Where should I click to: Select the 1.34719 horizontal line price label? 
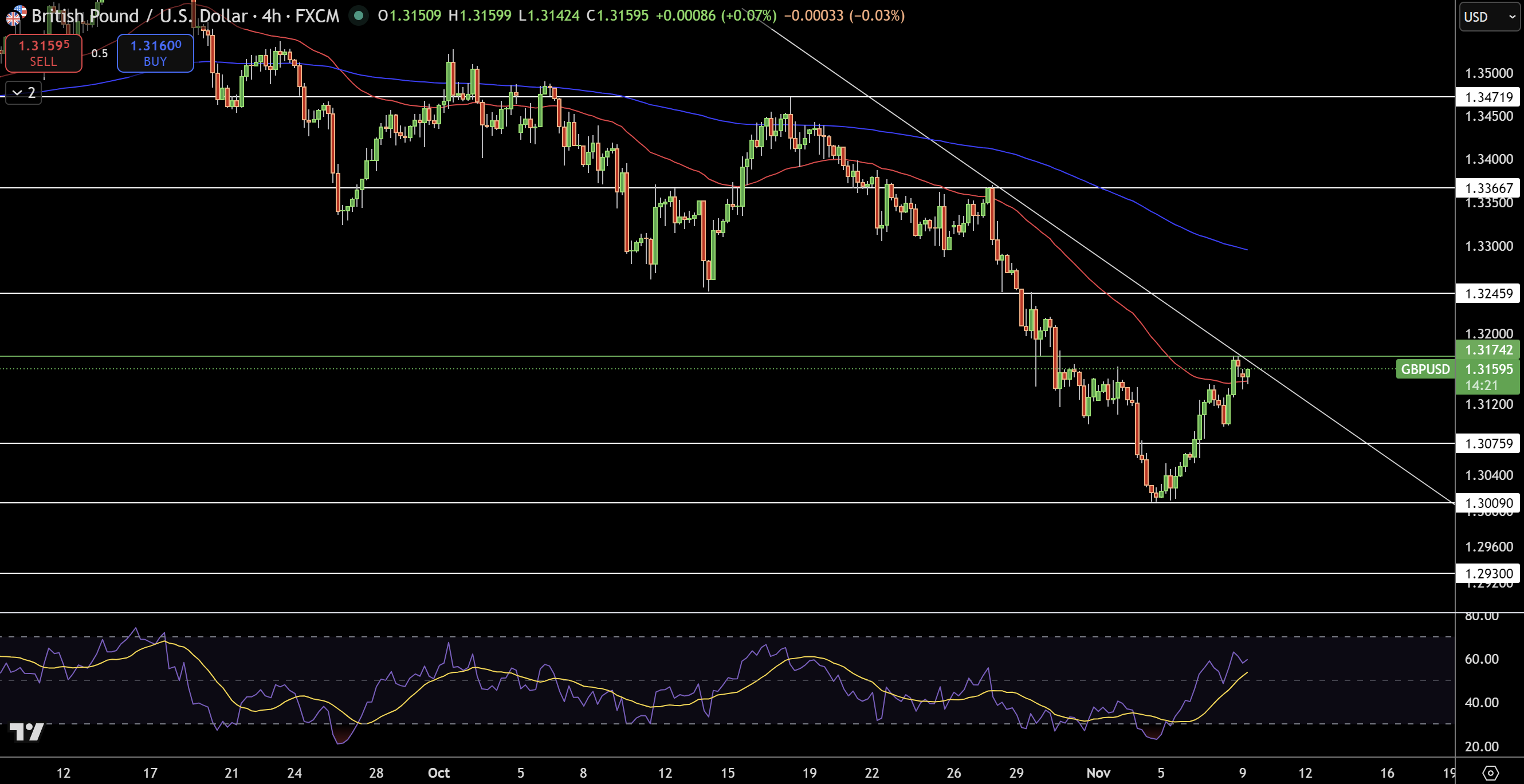pyautogui.click(x=1488, y=97)
